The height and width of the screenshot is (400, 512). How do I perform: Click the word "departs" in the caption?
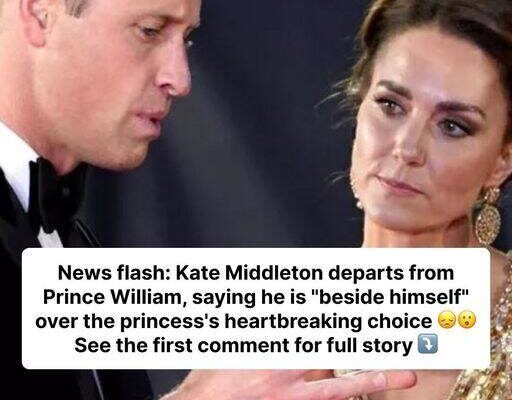click(x=367, y=275)
